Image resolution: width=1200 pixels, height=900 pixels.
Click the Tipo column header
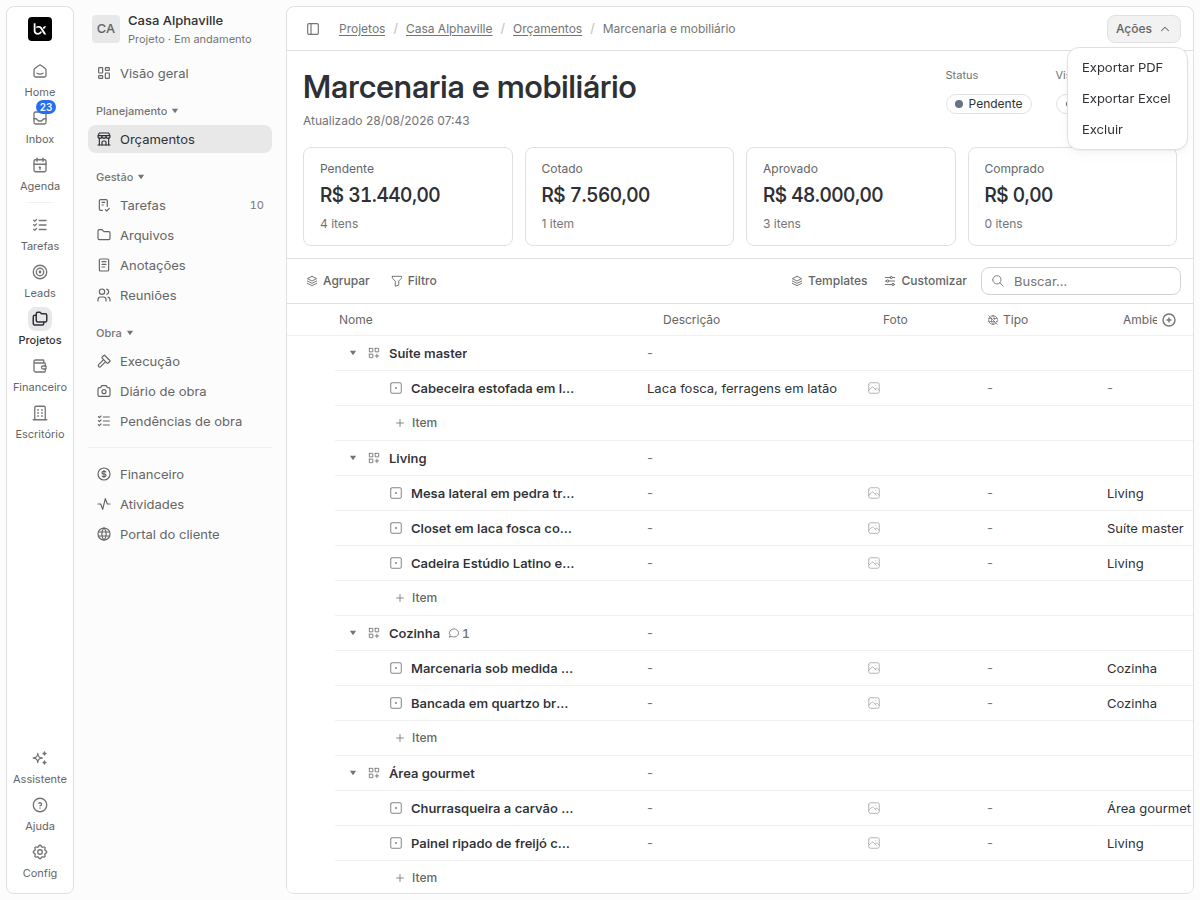click(x=1007, y=320)
